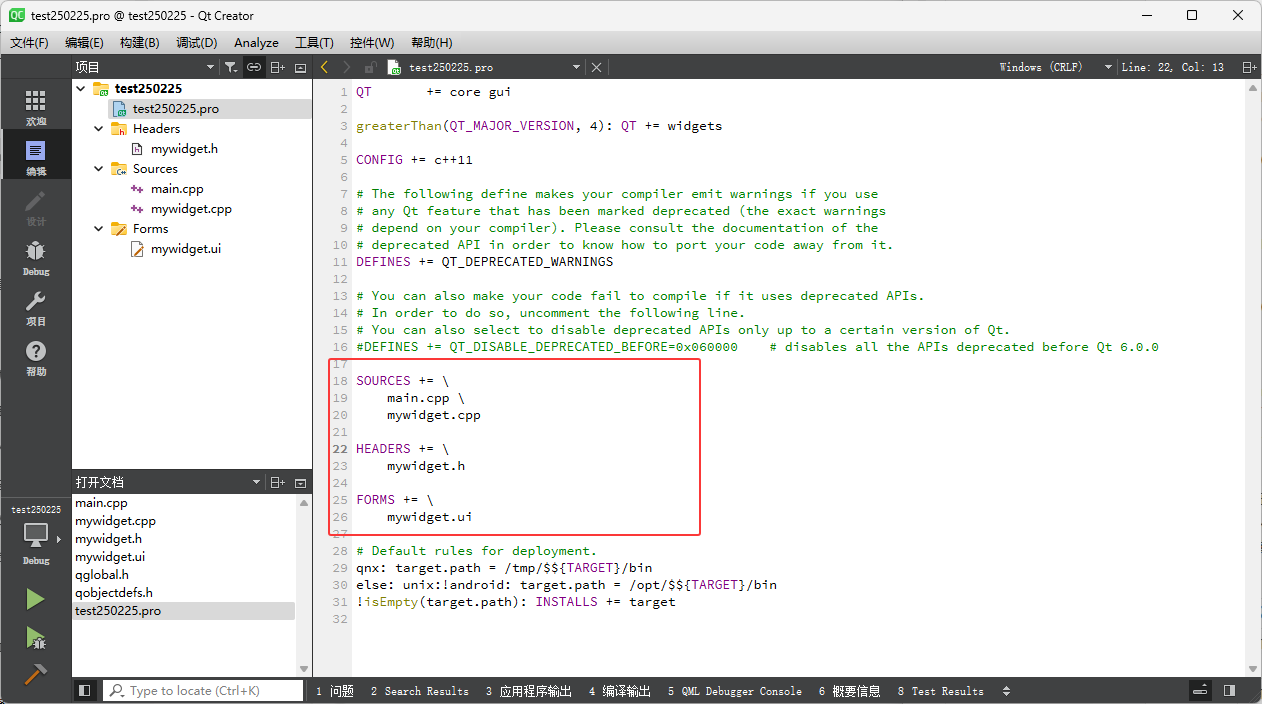Open the Windows (CRLF) line ending dropdown

point(1055,67)
